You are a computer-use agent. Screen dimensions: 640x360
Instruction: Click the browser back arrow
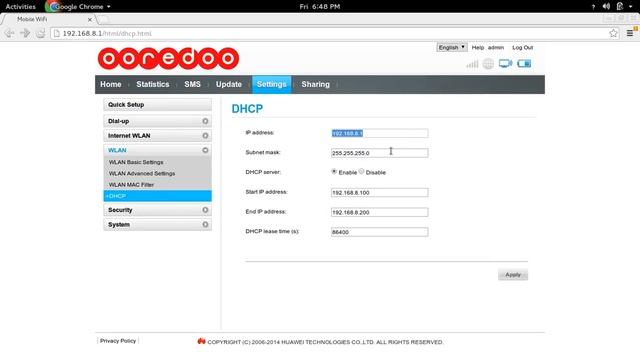9,33
